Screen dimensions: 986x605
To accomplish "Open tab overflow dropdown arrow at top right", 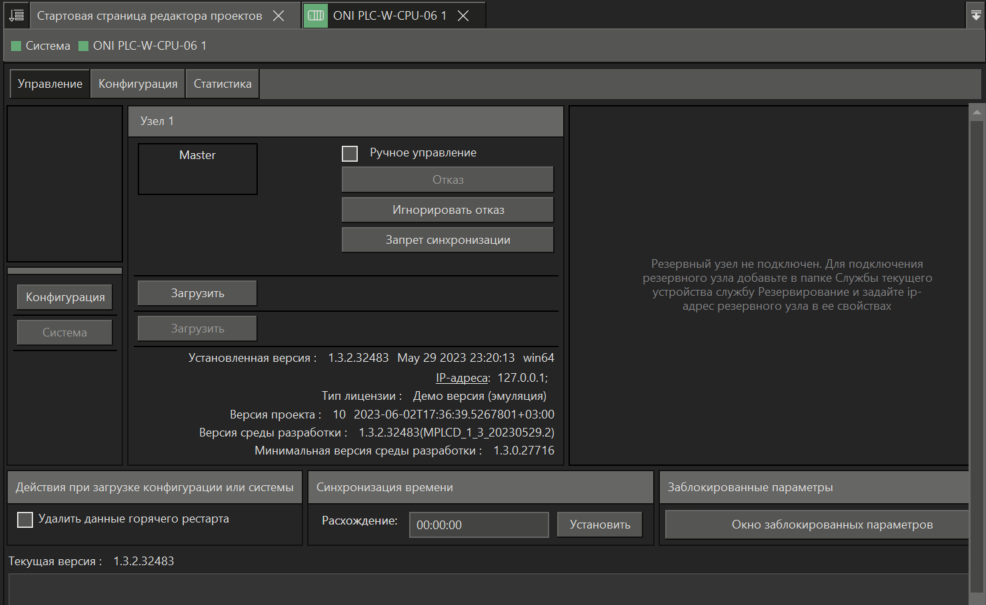I will (975, 16).
